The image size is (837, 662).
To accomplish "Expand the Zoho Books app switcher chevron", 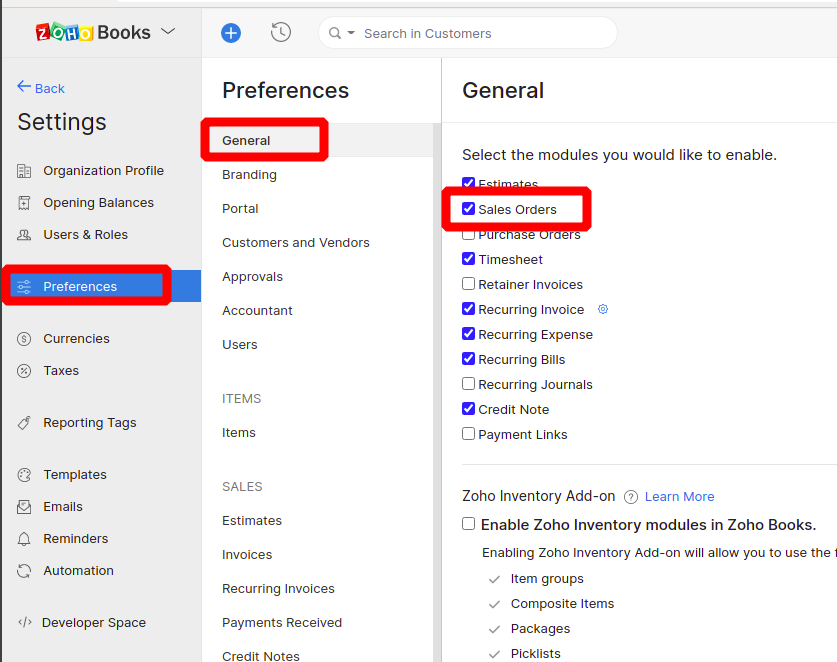I will tap(168, 31).
